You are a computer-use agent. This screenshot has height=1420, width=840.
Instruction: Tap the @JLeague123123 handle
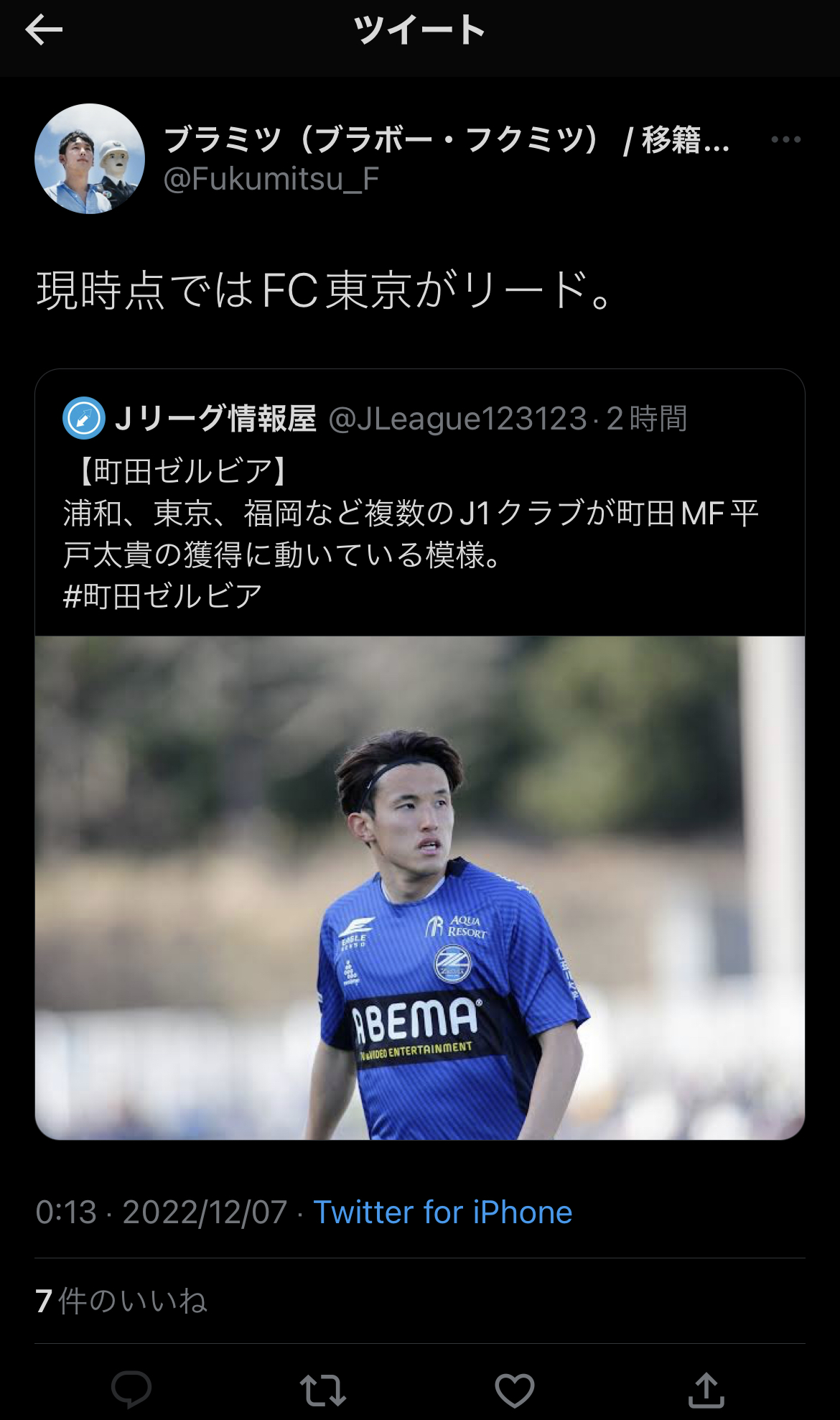pyautogui.click(x=458, y=419)
